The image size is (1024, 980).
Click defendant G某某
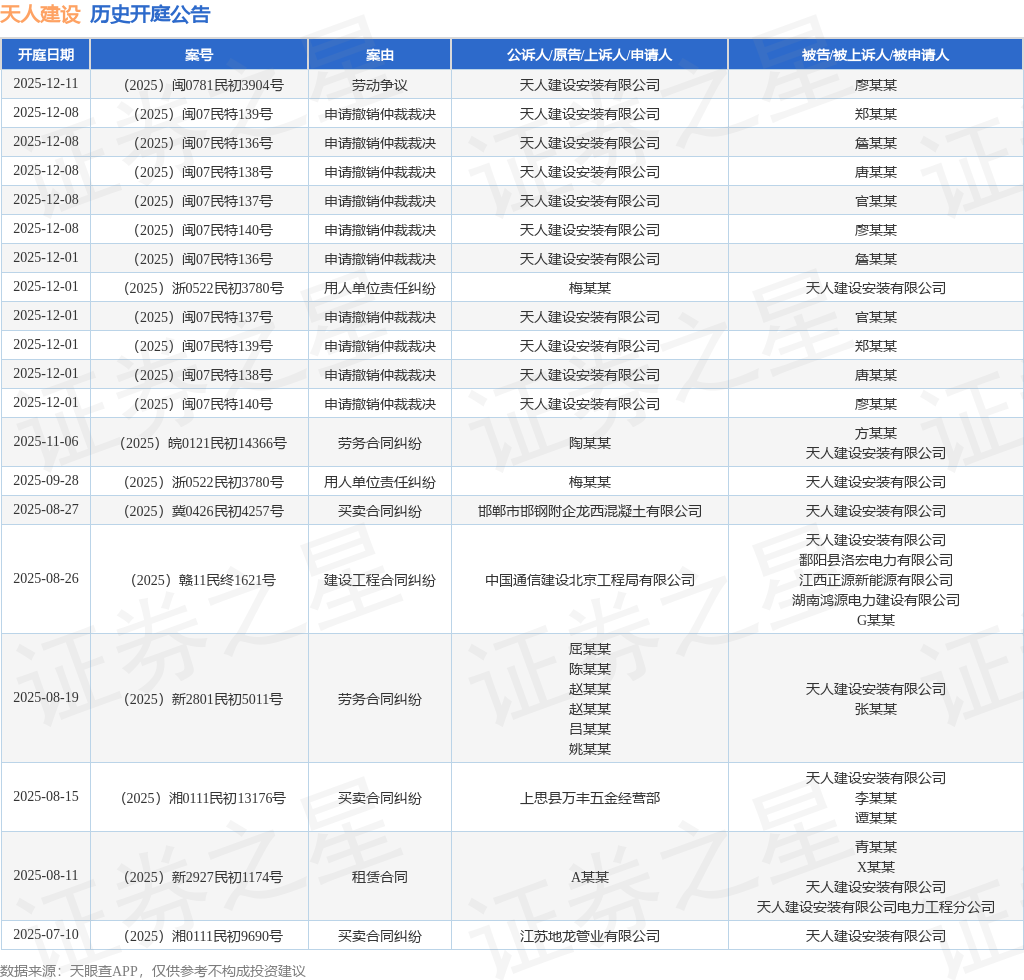coord(876,620)
